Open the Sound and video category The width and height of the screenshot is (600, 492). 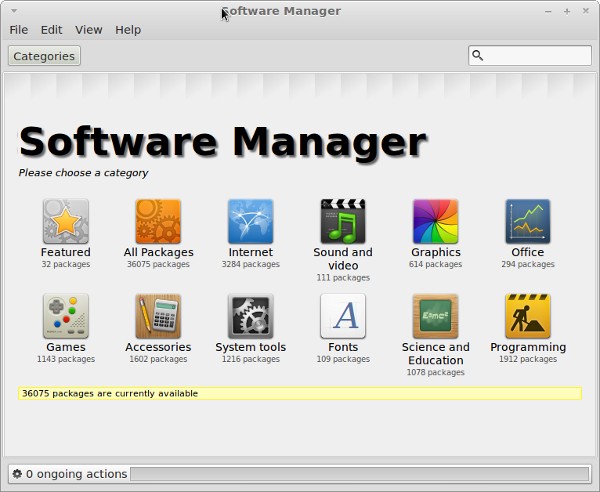[343, 221]
